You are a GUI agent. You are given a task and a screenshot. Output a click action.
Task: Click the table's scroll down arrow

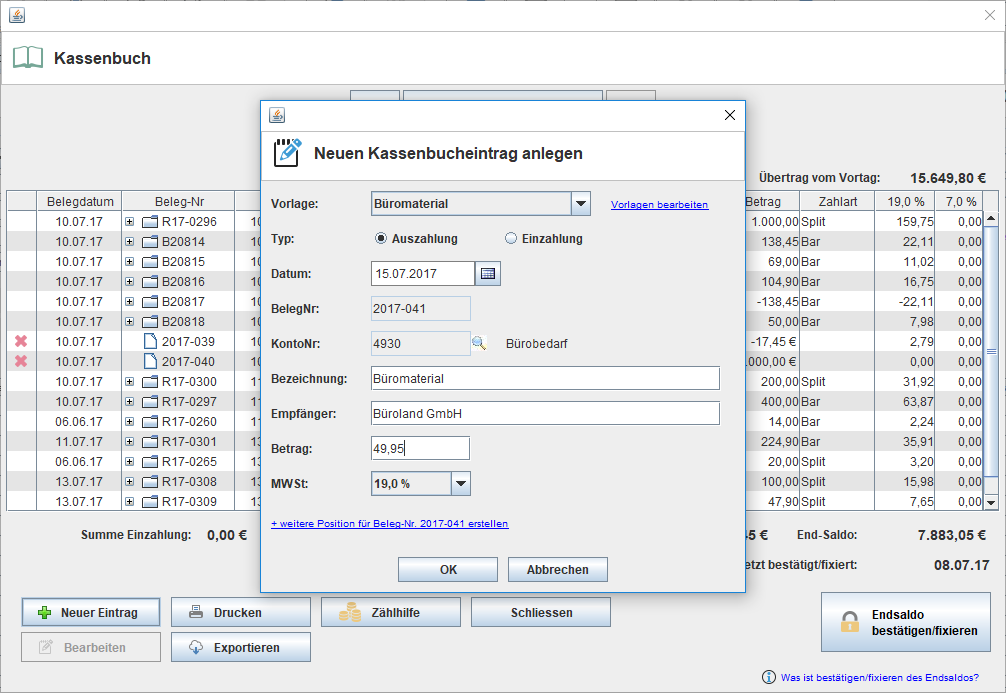[x=991, y=502]
